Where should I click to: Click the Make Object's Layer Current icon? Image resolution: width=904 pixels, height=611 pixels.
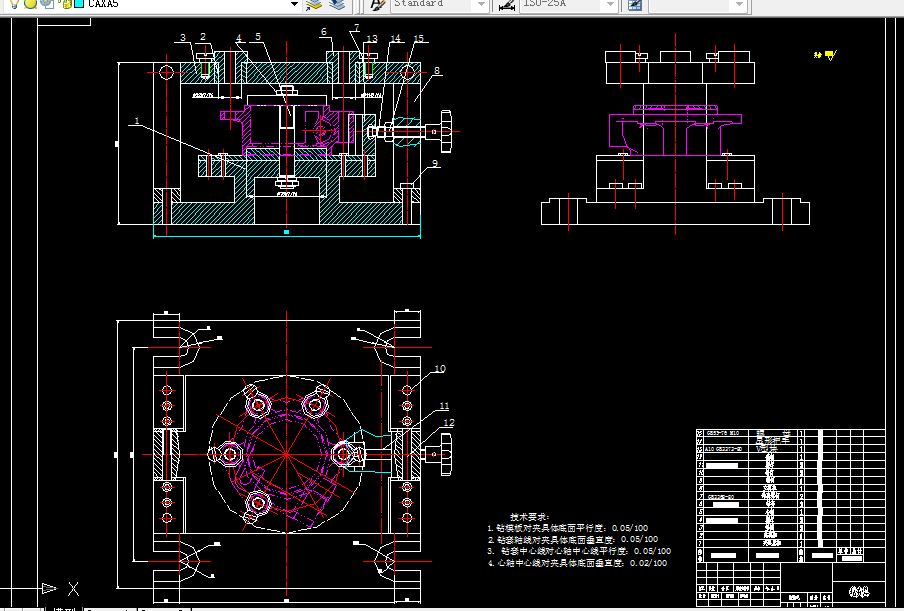[314, 4]
